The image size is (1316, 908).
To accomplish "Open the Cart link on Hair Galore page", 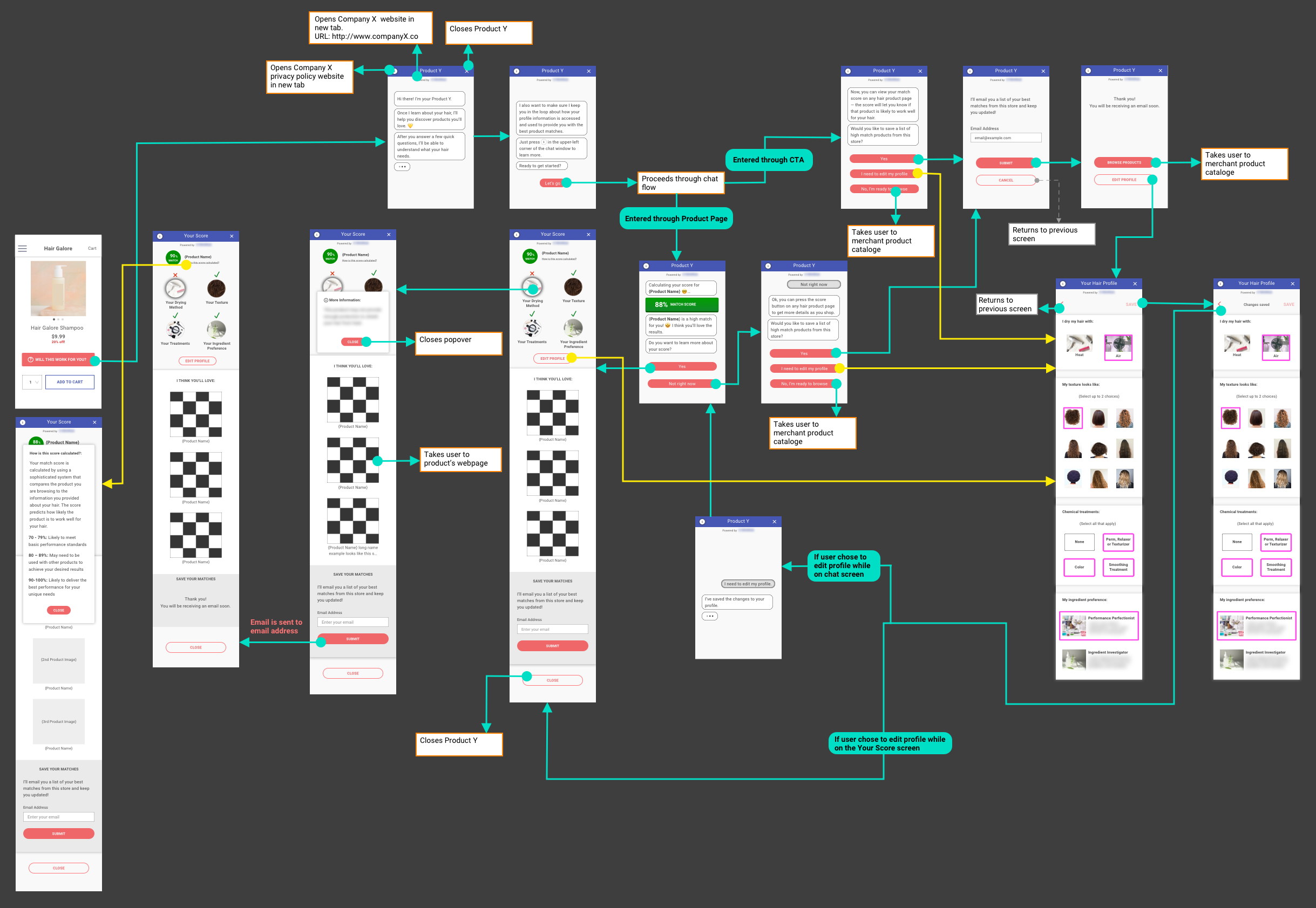I will click(x=92, y=249).
